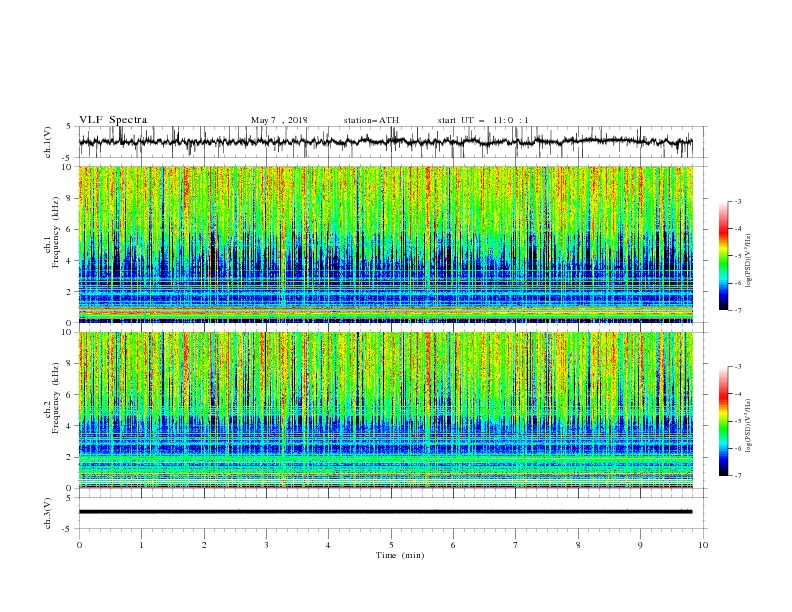
Task: Click the "-3" tick on the upper color bar
Action: click(738, 201)
